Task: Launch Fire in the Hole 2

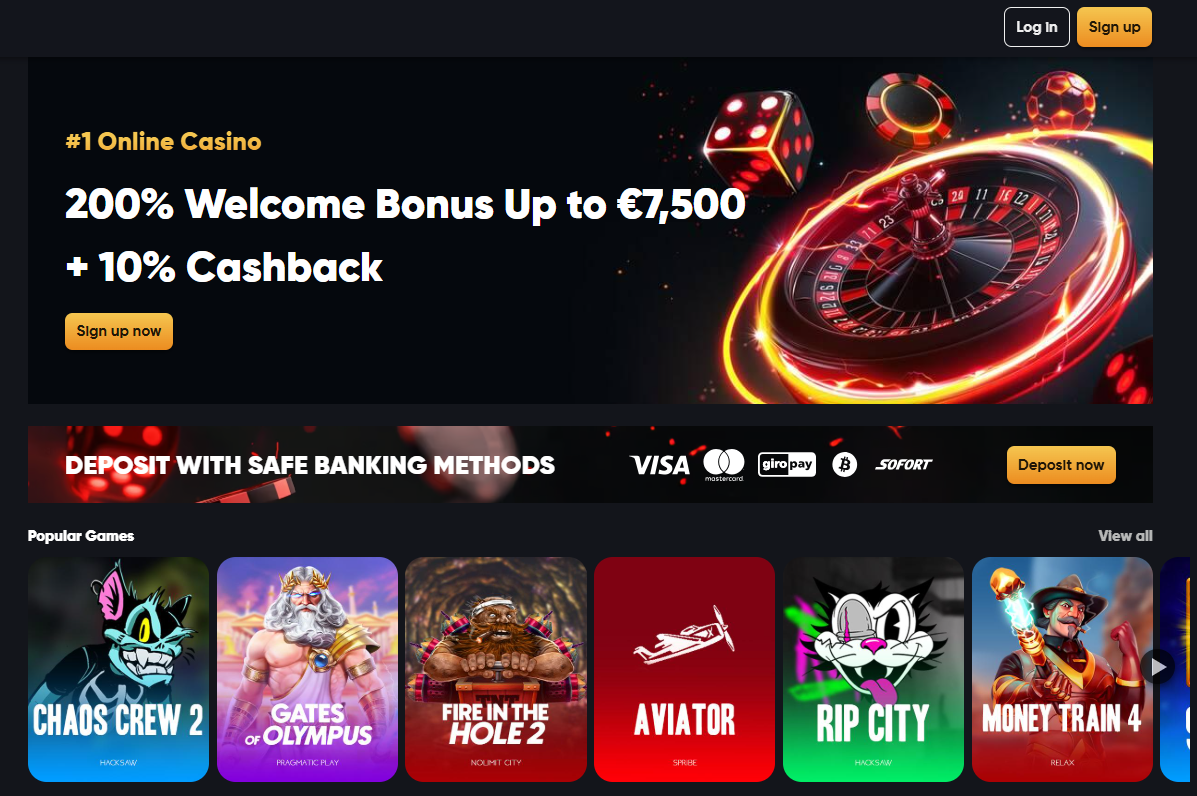Action: coord(496,669)
